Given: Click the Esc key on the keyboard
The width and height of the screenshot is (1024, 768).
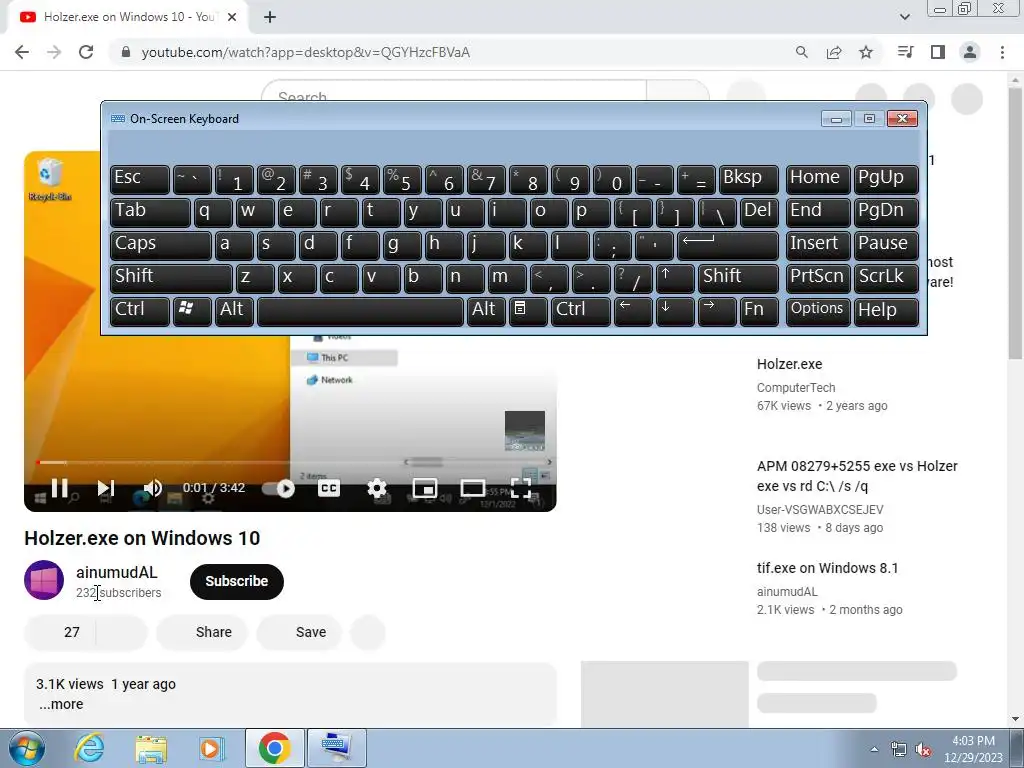Looking at the screenshot, I should [x=140, y=180].
